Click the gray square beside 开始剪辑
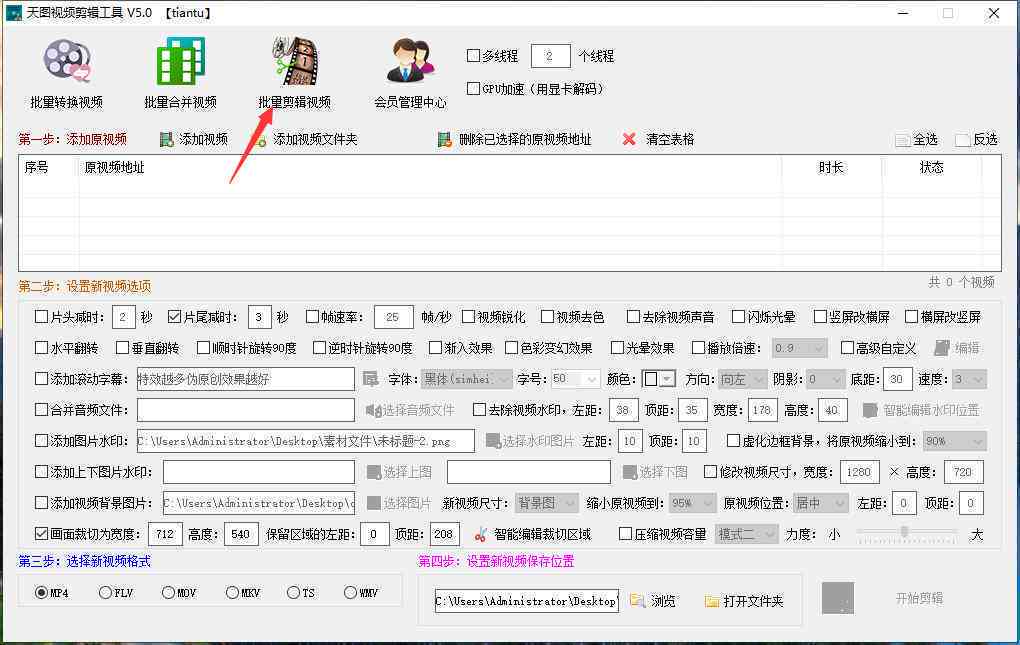The image size is (1020, 645). coord(838,598)
